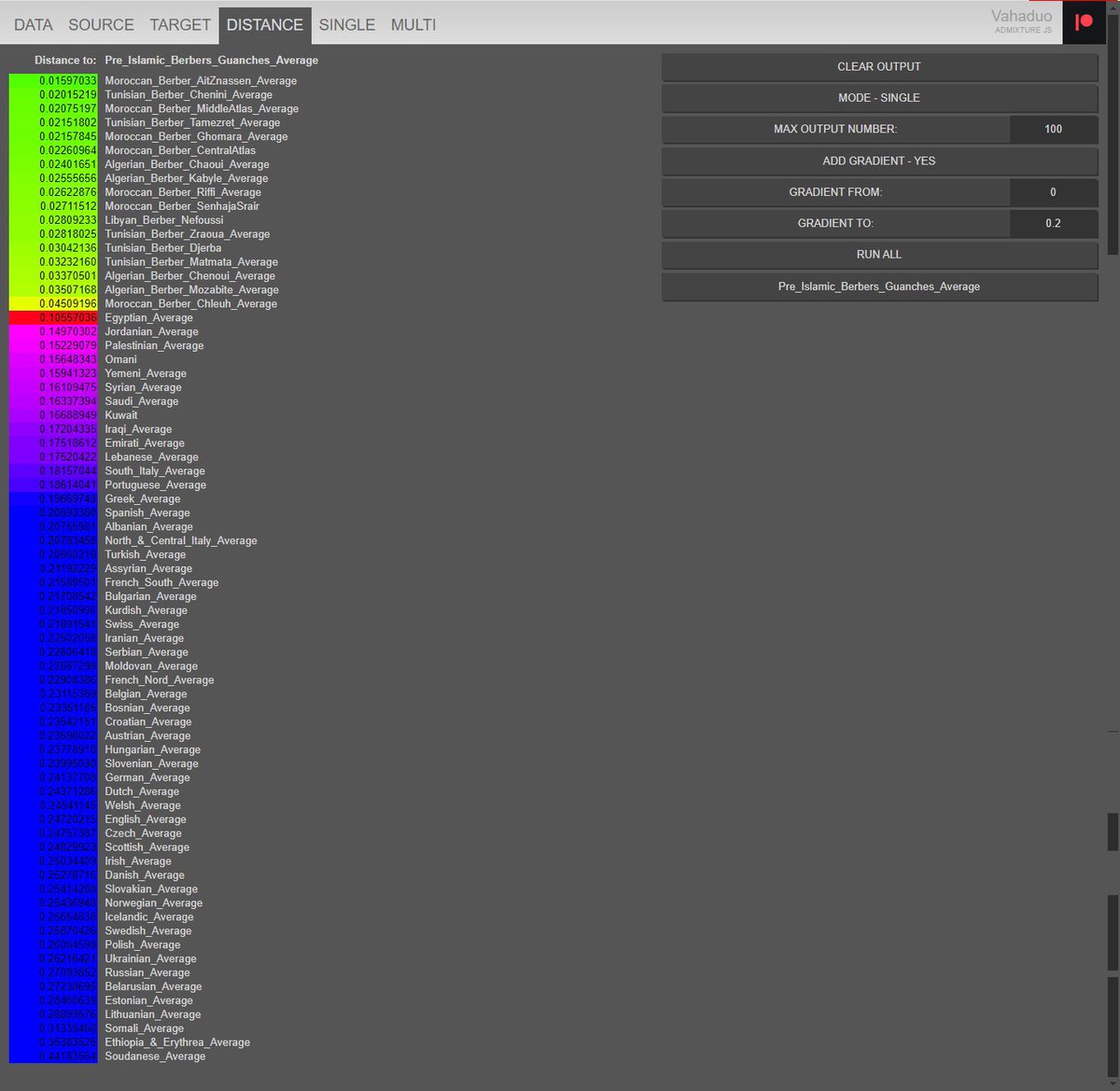Toggle ADD GRADIENT - YES setting

pyautogui.click(x=879, y=161)
